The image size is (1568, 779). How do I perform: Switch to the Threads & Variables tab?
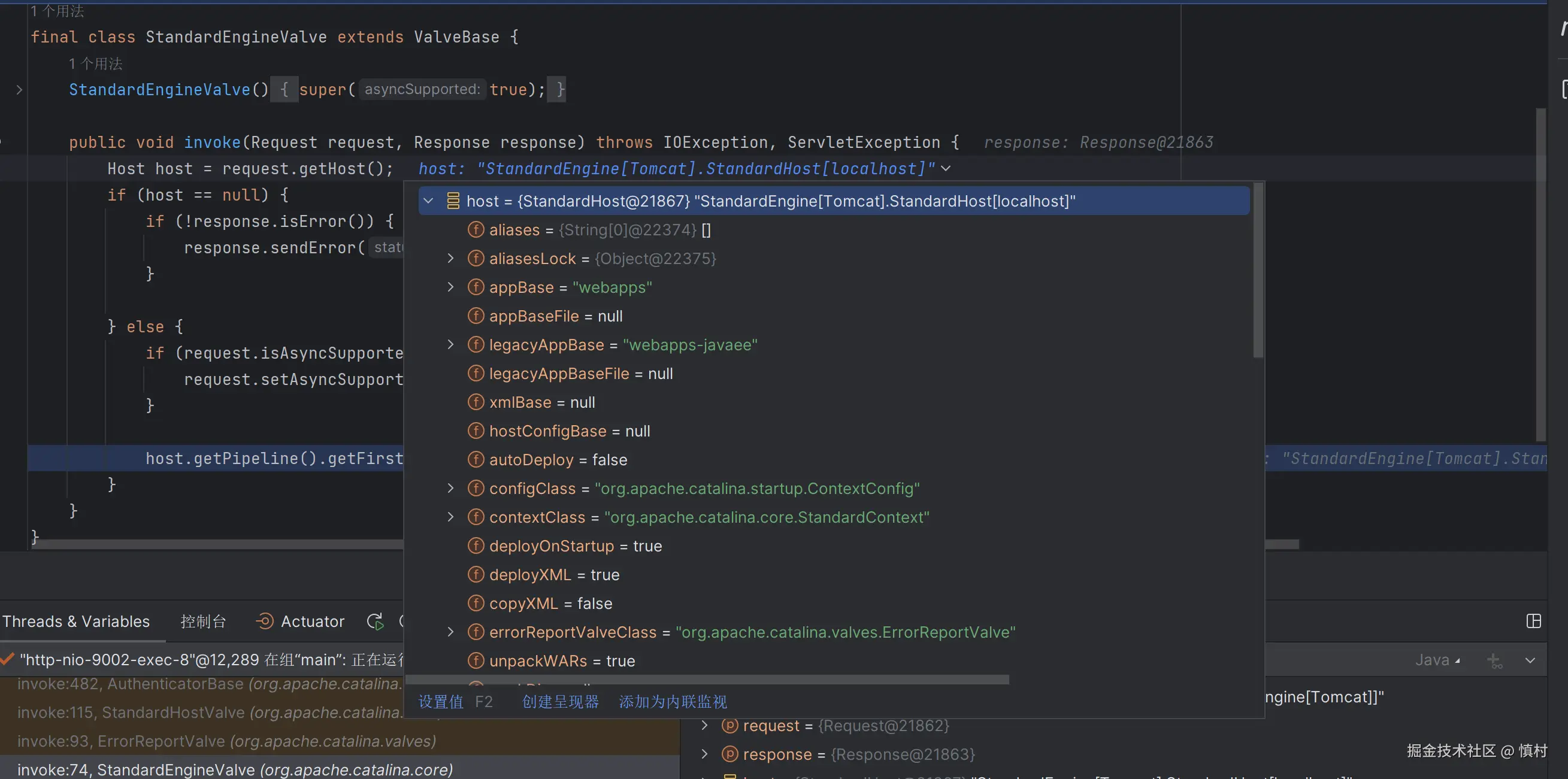tap(76, 622)
